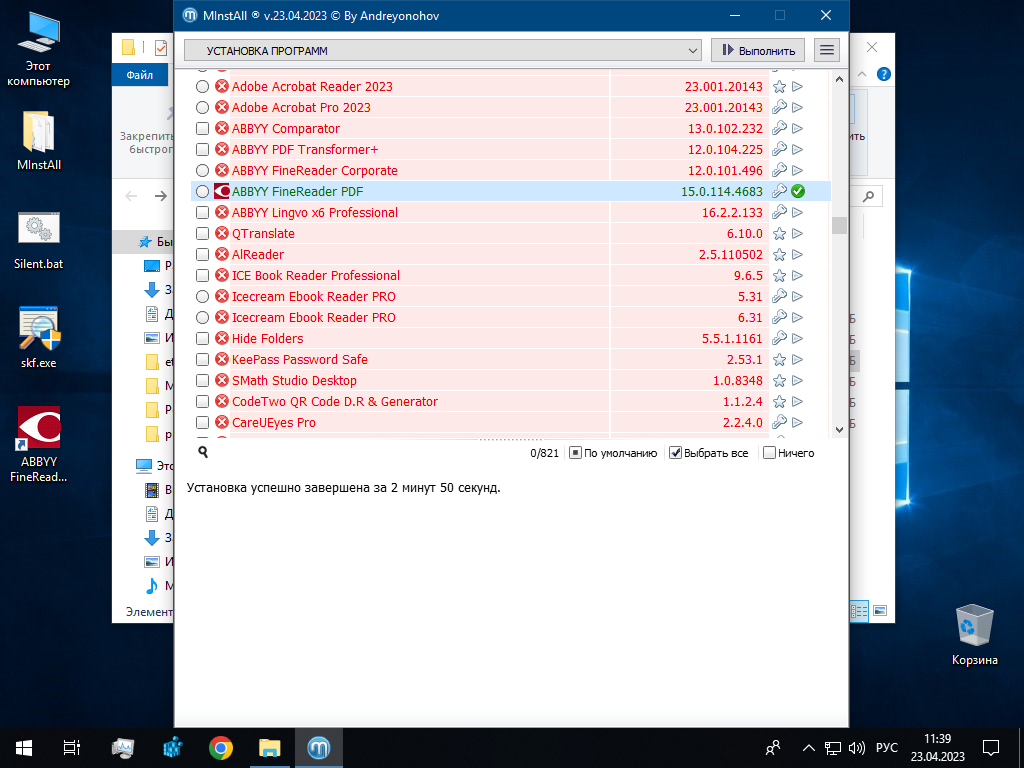This screenshot has height=768, width=1024.
Task: Open the Start menu
Action: [24, 748]
